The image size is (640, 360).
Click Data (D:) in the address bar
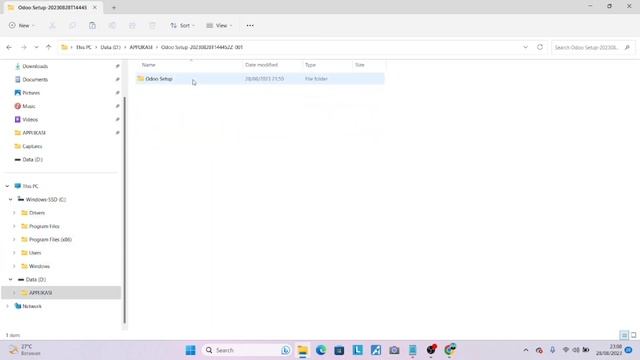[110, 47]
